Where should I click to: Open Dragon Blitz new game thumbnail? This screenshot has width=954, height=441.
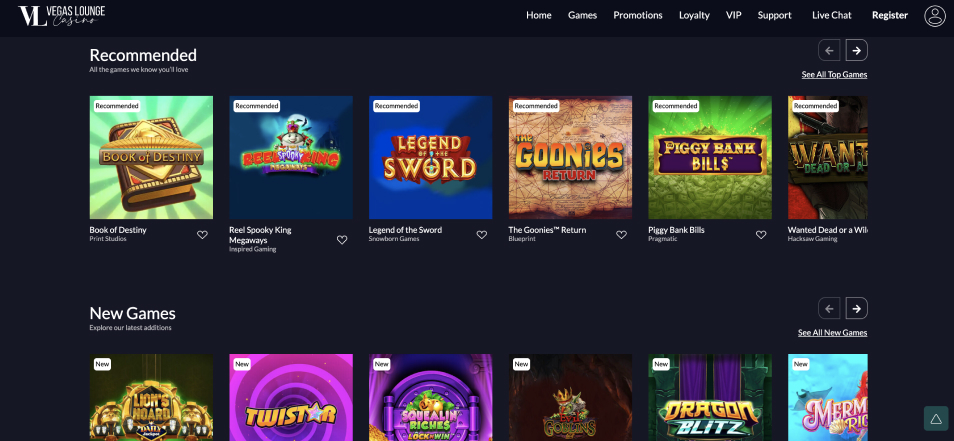click(x=710, y=397)
